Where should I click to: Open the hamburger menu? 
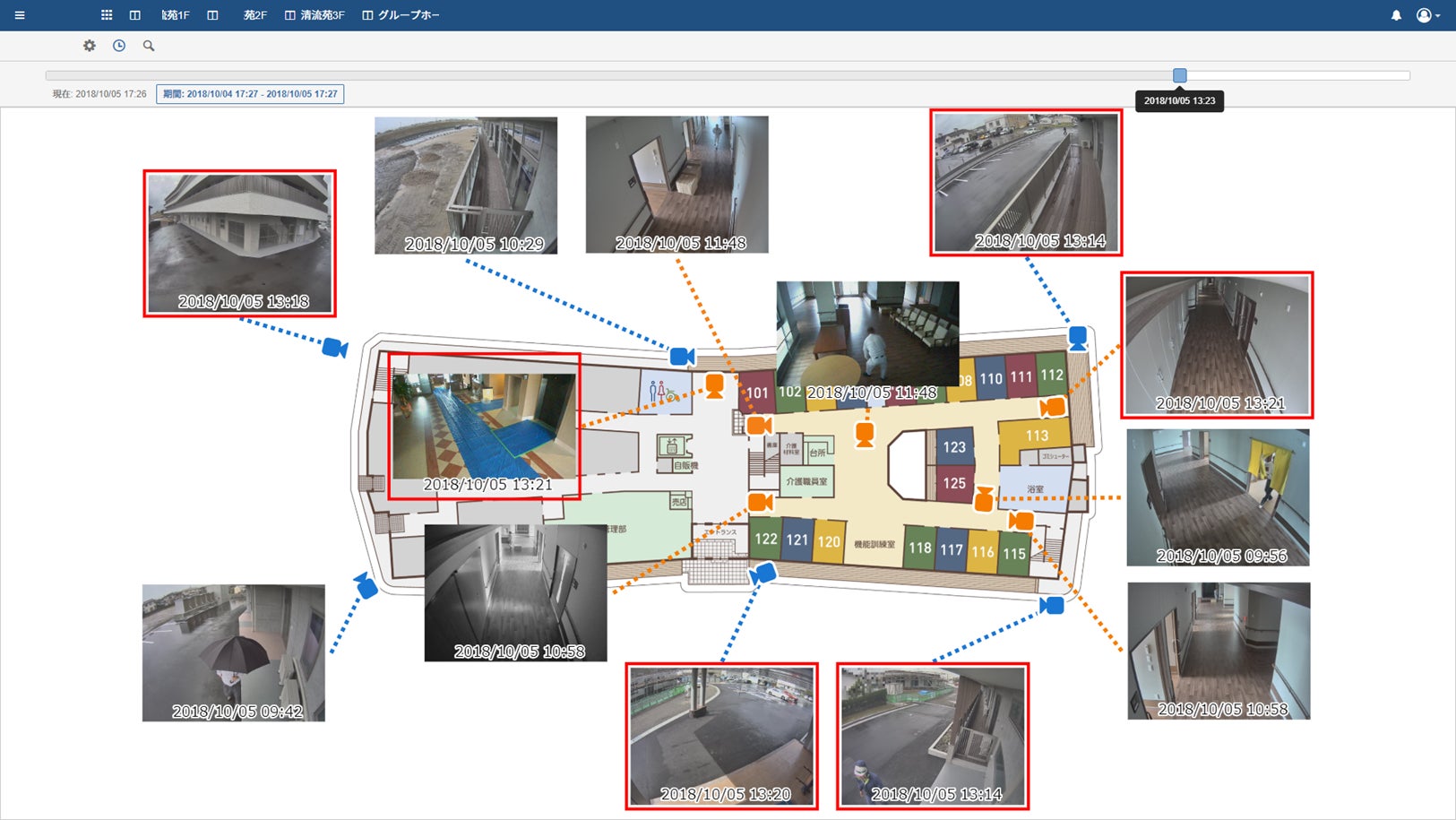coord(20,15)
